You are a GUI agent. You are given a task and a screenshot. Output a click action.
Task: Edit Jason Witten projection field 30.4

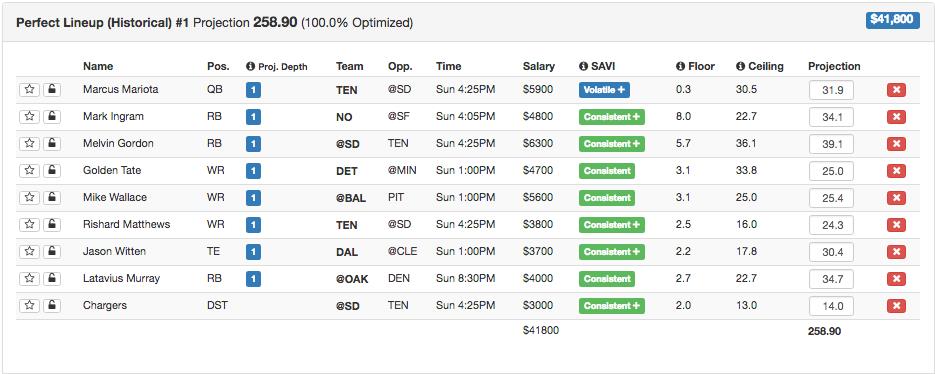pyautogui.click(x=831, y=252)
